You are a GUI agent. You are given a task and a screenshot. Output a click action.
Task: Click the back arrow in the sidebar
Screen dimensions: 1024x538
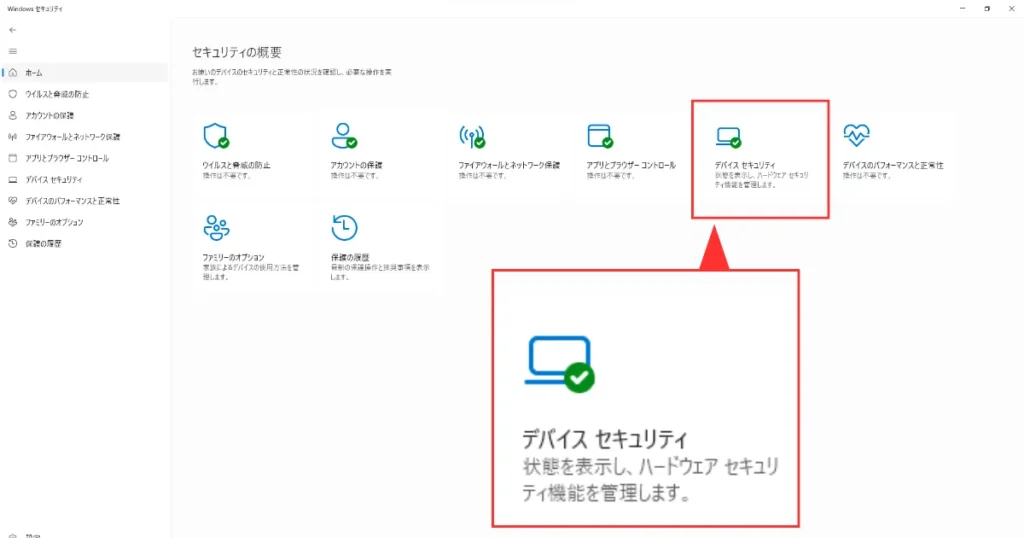[x=12, y=30]
